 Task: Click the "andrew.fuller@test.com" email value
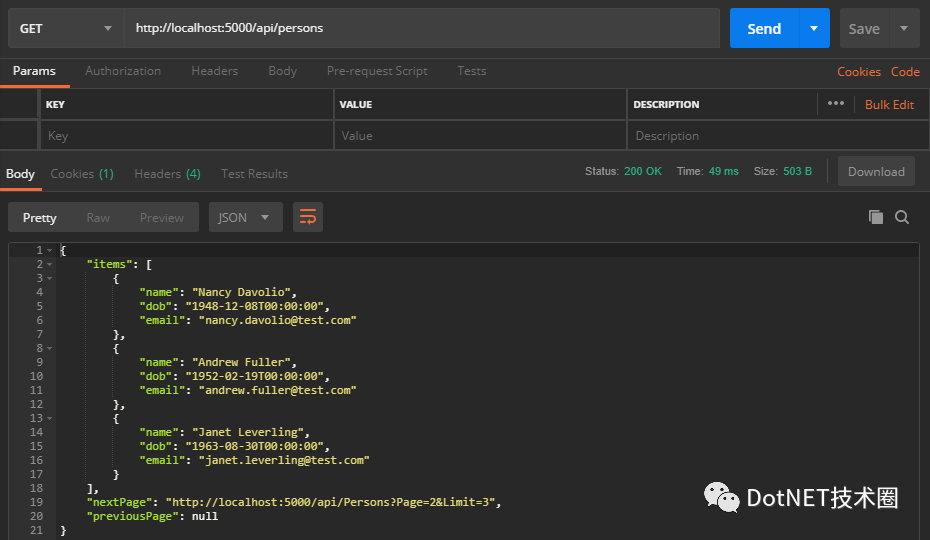278,390
